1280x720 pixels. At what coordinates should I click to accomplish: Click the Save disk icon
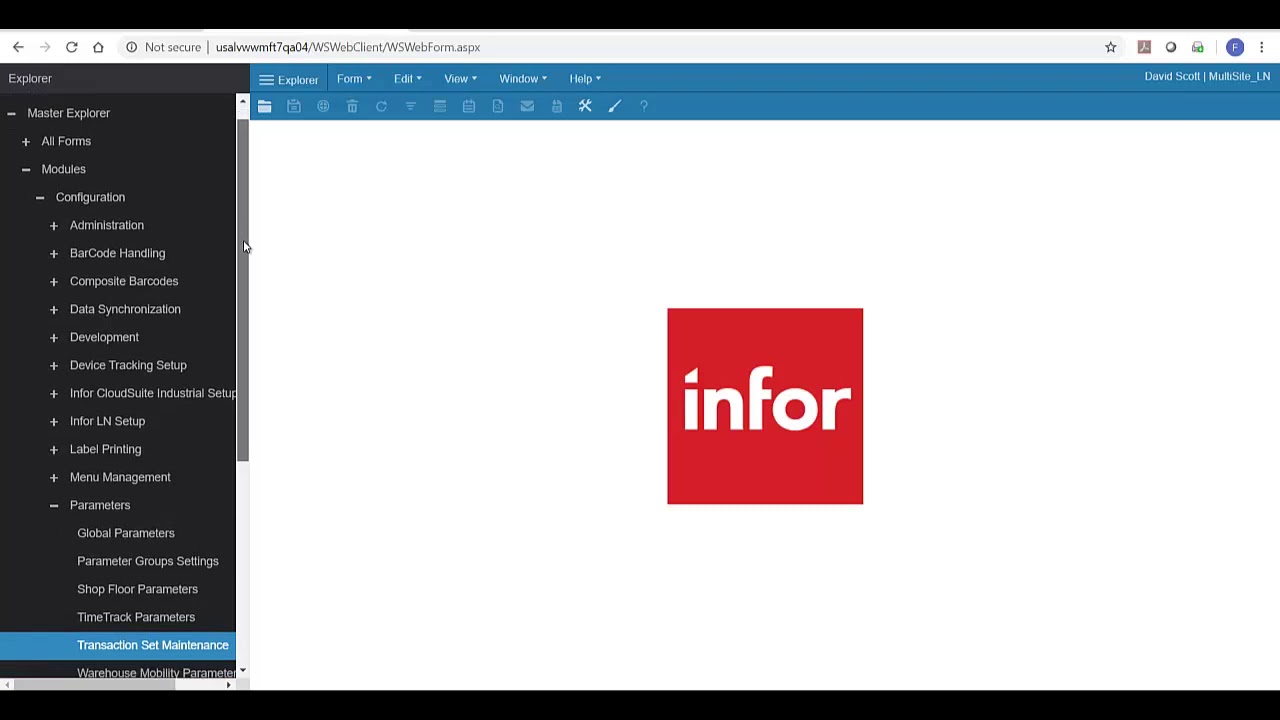tap(294, 106)
